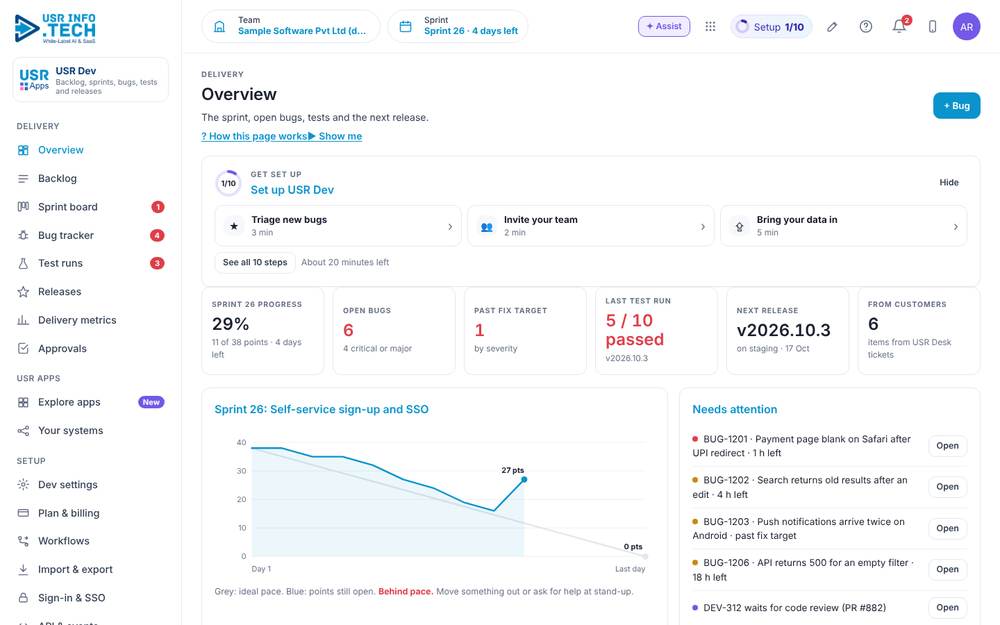Click the Backlog list icon in sidebar
1000x625 pixels.
point(23,179)
